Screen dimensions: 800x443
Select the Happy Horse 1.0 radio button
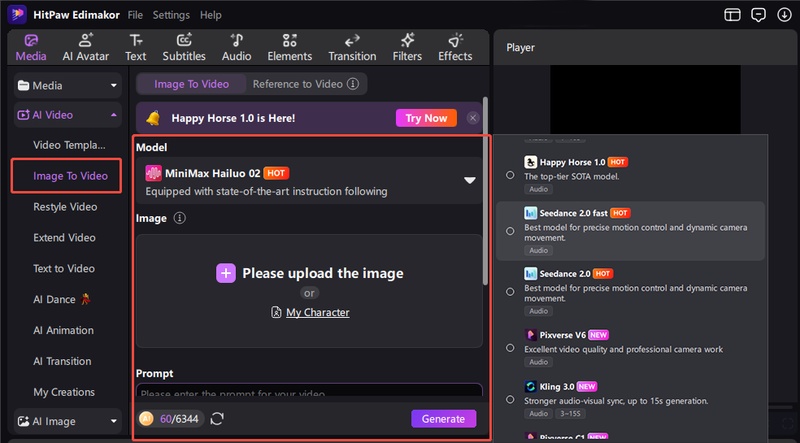tap(510, 175)
